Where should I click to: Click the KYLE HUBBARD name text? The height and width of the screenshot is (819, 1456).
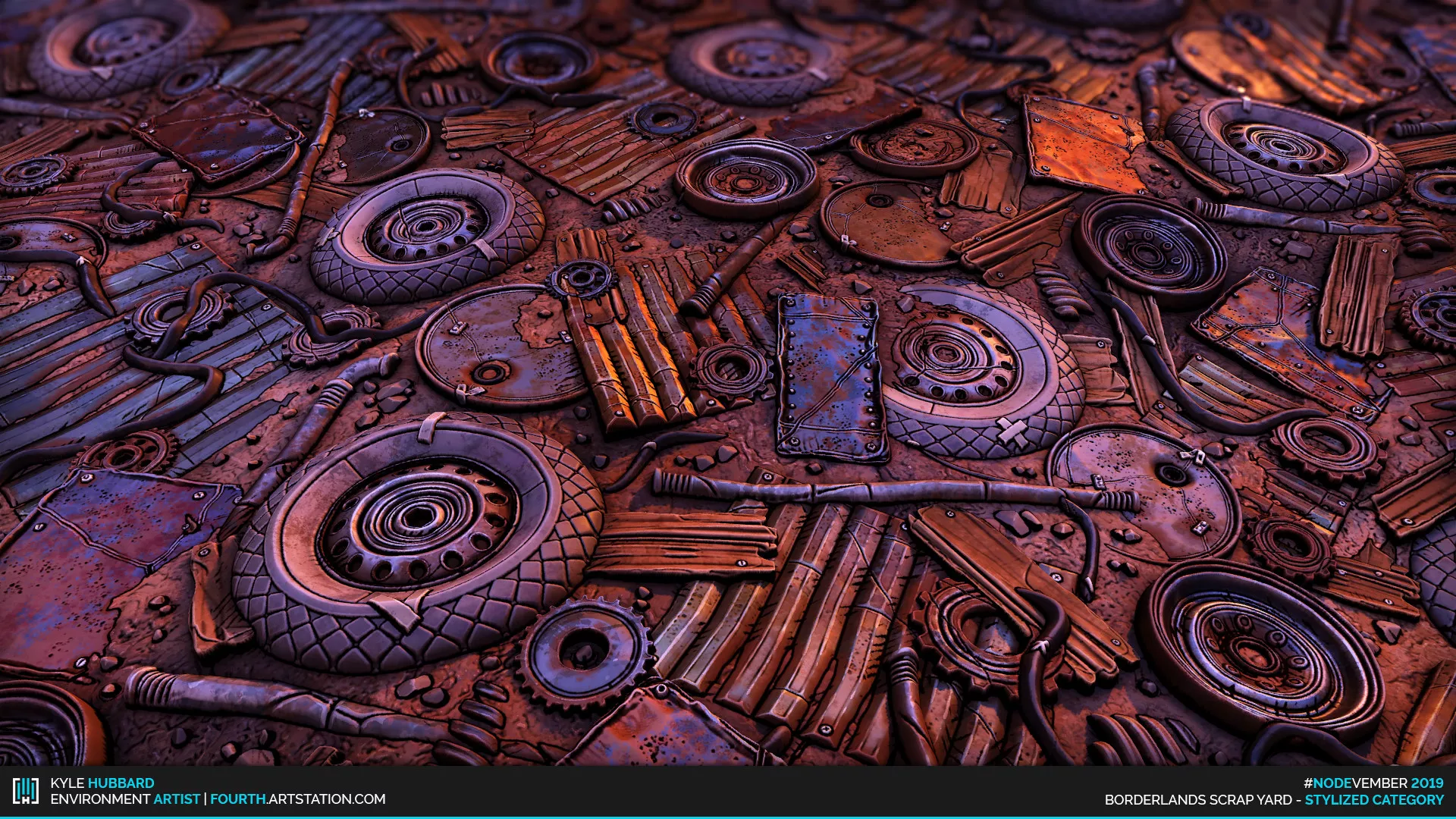(x=102, y=783)
